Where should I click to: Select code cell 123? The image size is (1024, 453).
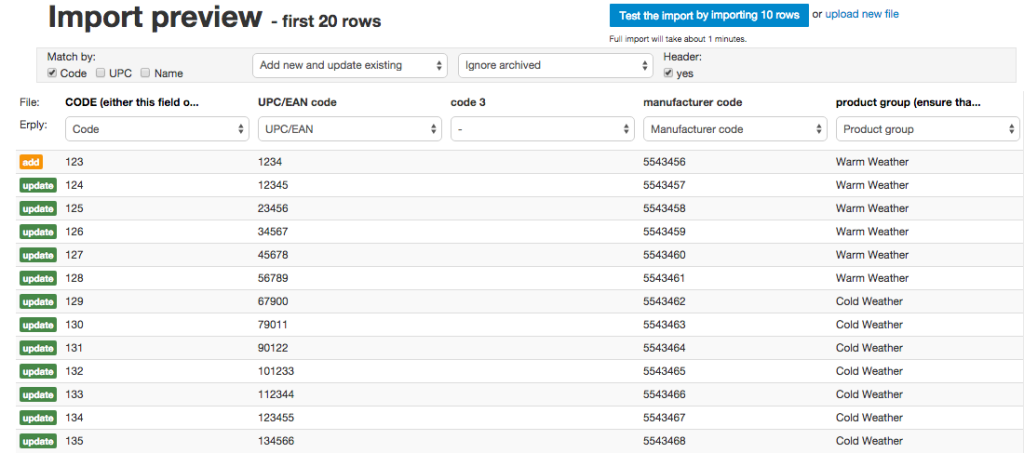(x=74, y=162)
